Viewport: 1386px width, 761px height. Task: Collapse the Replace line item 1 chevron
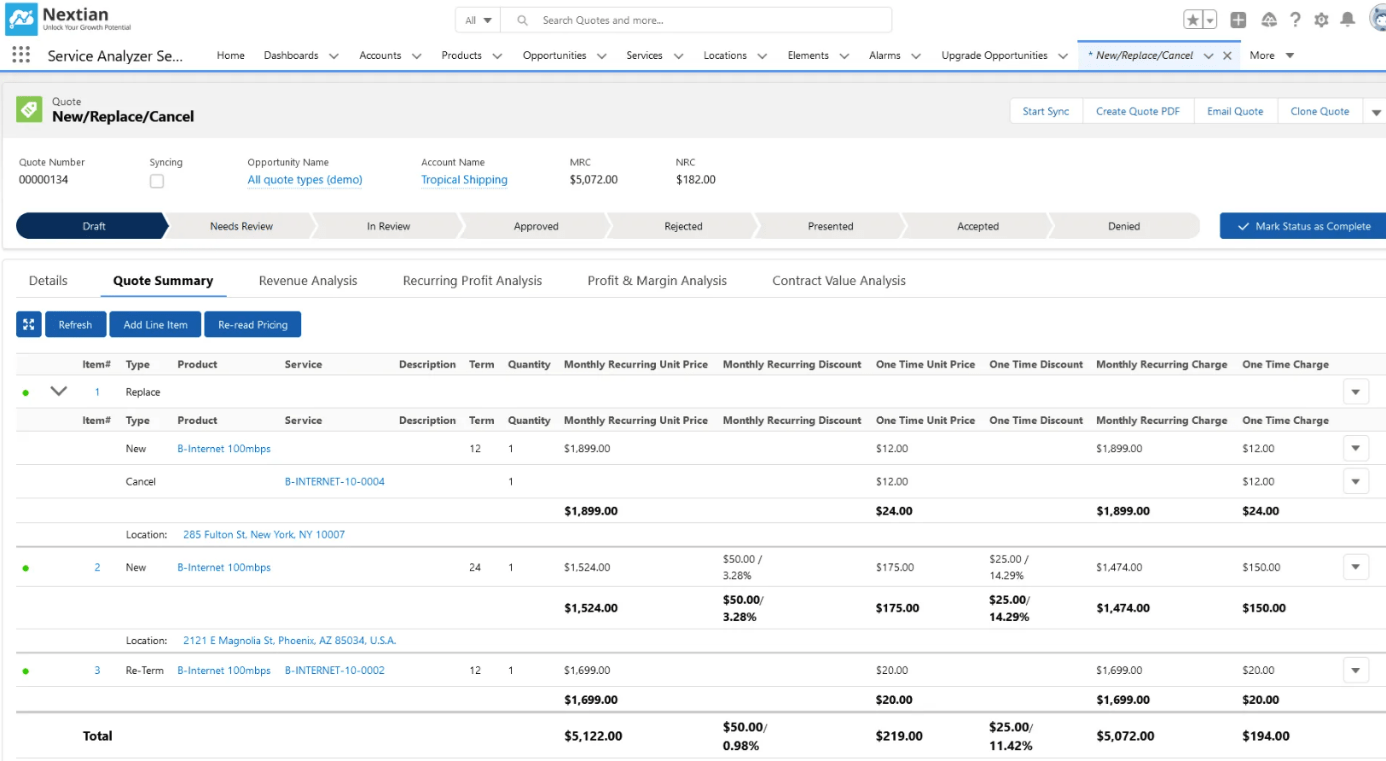click(x=59, y=392)
